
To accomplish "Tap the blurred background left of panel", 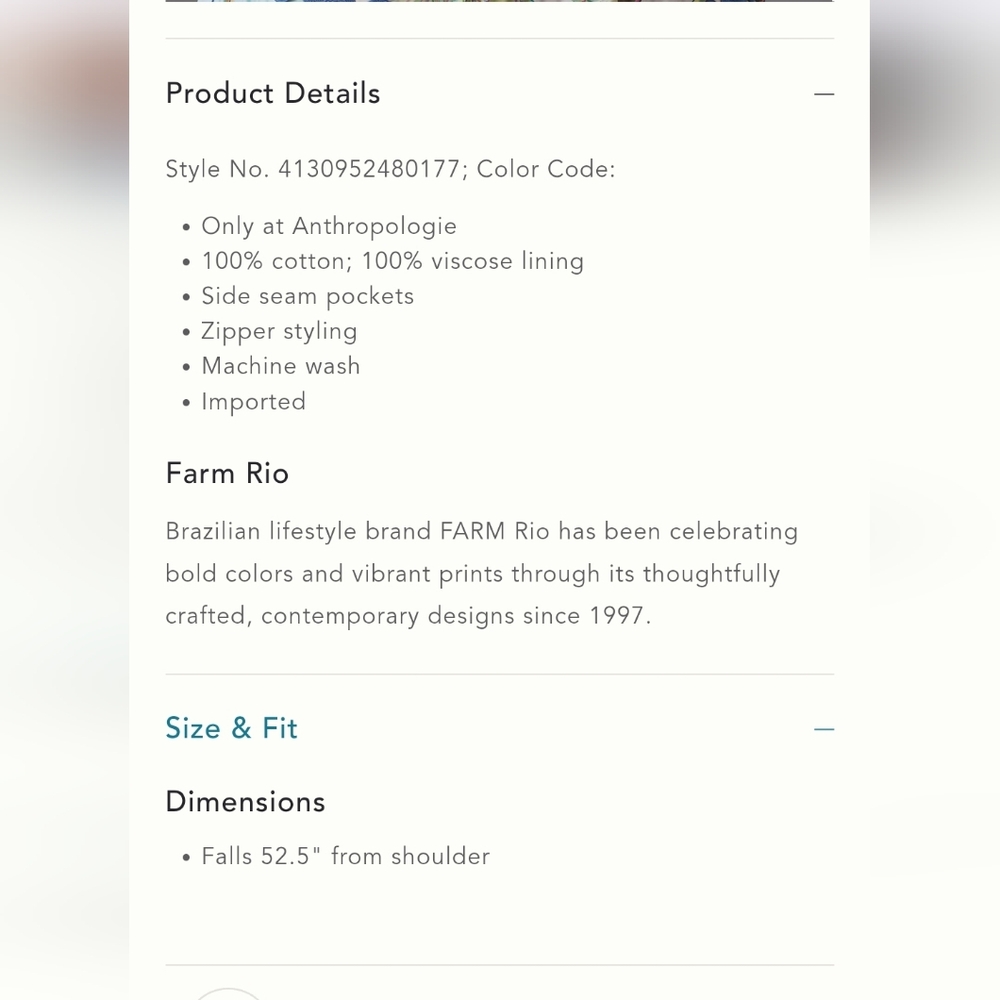I will (x=64, y=500).
